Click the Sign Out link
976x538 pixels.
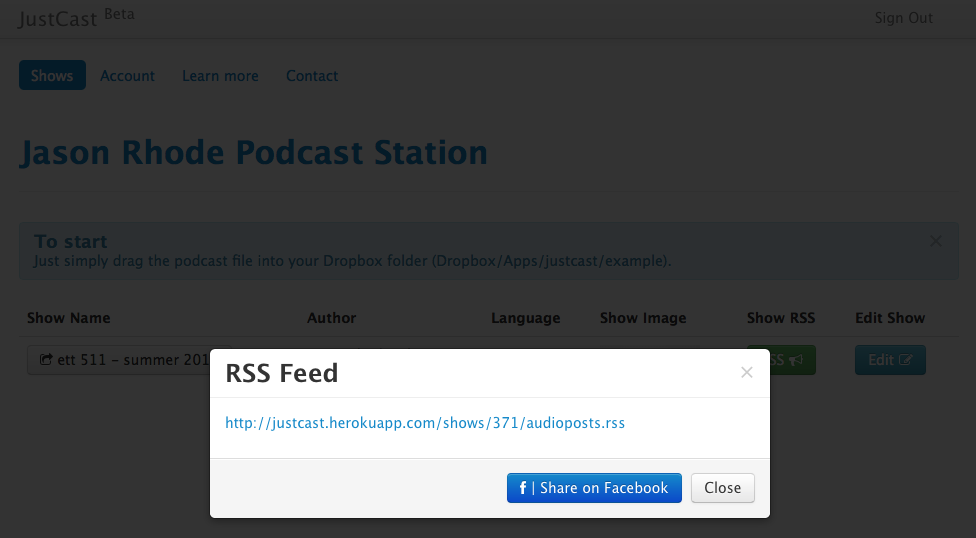(904, 18)
